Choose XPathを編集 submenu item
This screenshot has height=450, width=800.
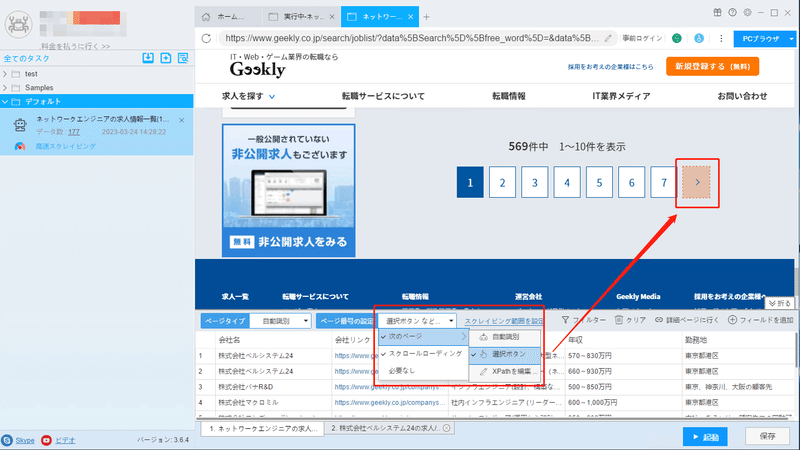pyautogui.click(x=505, y=371)
